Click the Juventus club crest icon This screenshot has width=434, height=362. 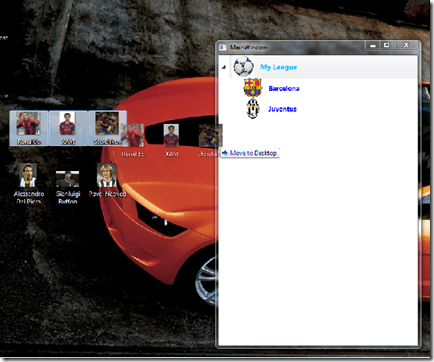click(x=253, y=108)
